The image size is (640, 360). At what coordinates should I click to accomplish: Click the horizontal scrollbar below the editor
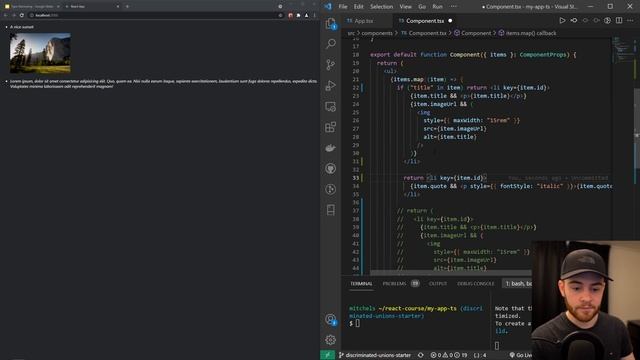[x=451, y=272]
